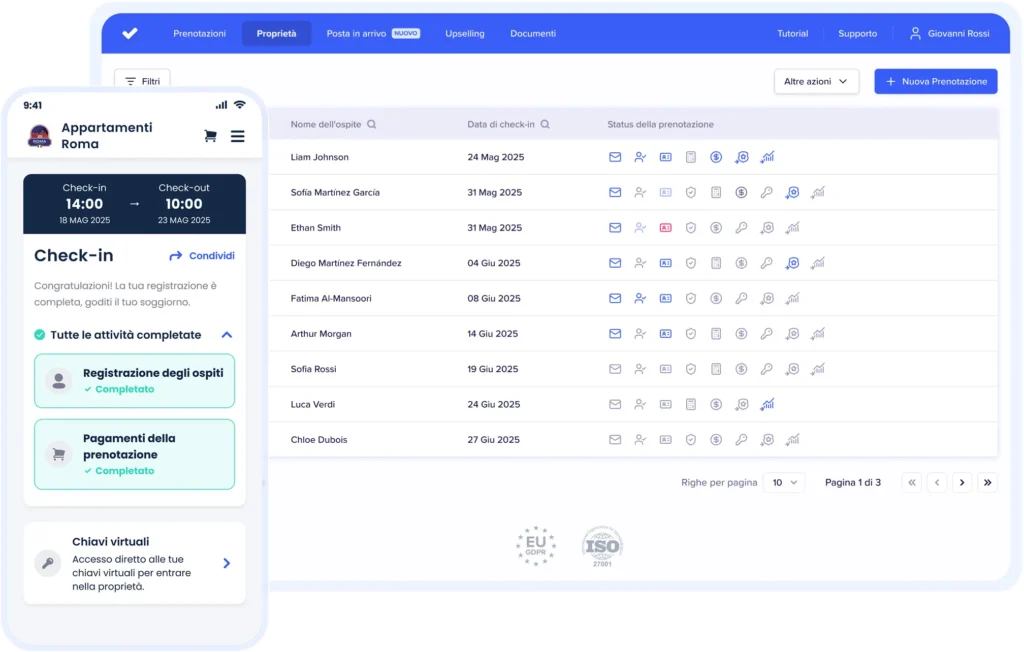Click the shield icon in Fatima Al-Mansoori's row

point(690,298)
